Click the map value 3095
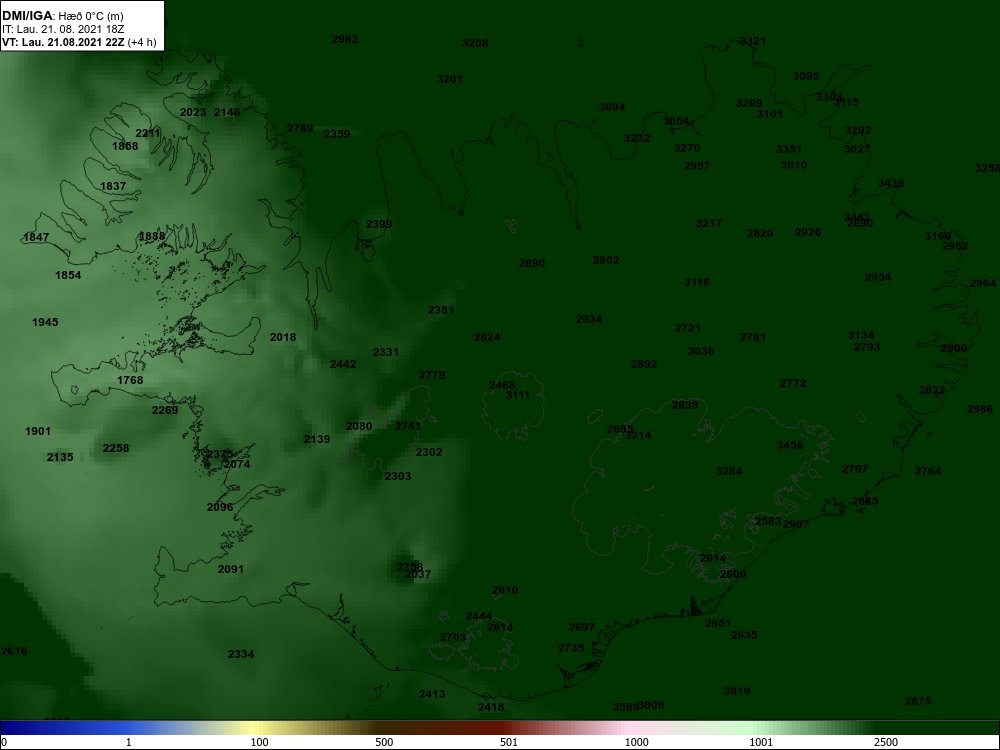Screen dimensions: 1000x750 (x=806, y=77)
